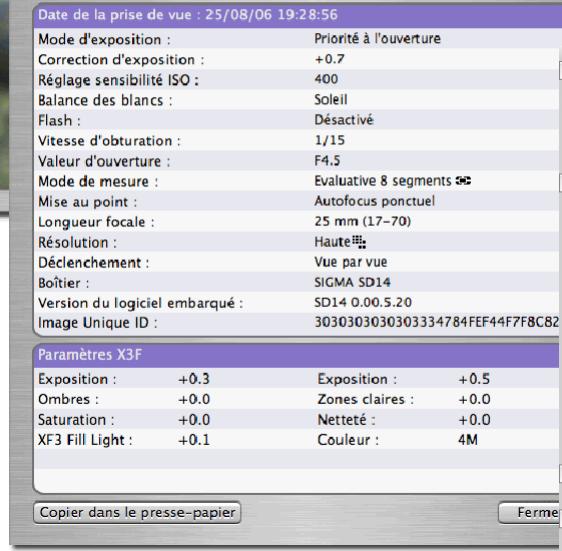This screenshot has height=551, width=562.
Task: Select the Vitesse d'obturation label
Action: (109, 141)
